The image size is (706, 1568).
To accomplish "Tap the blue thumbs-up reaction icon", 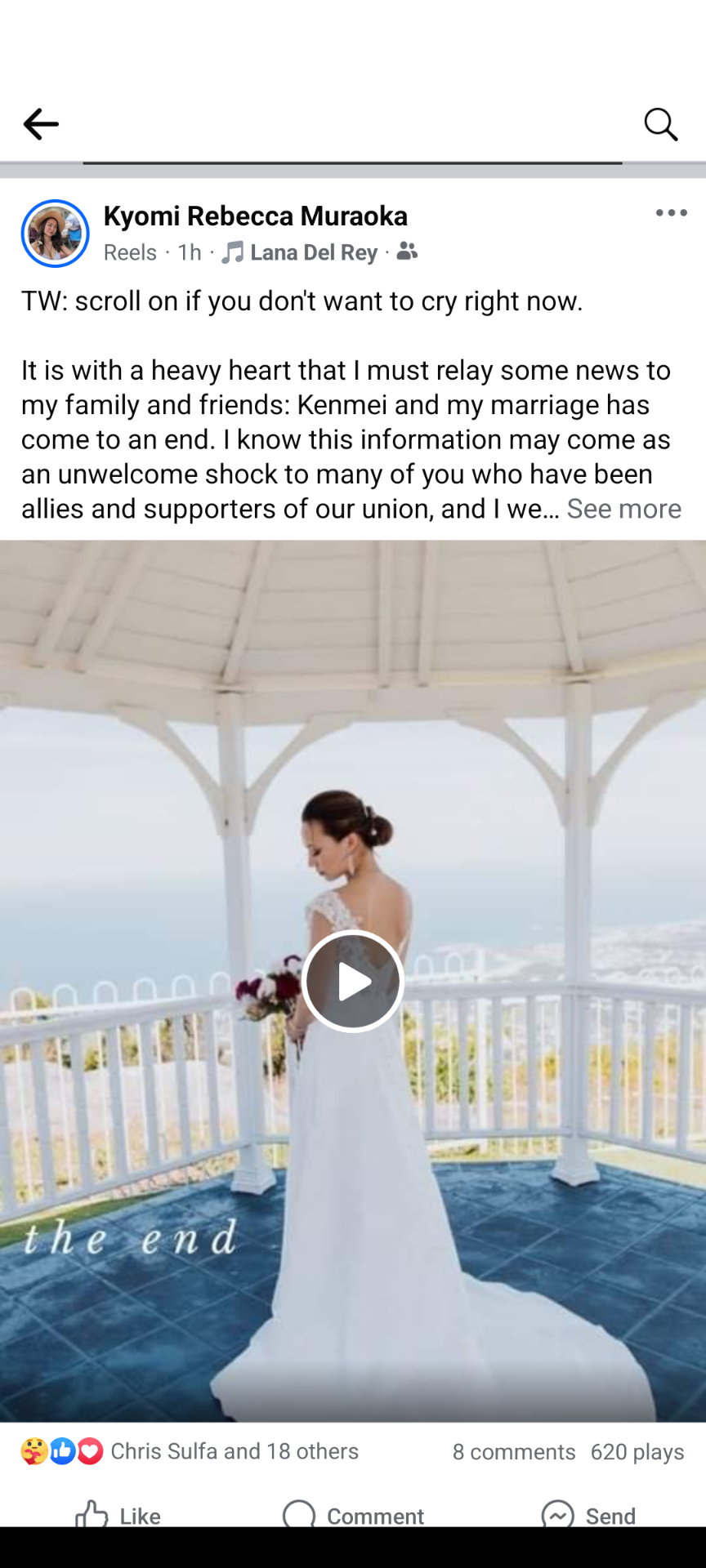I will 62,1451.
